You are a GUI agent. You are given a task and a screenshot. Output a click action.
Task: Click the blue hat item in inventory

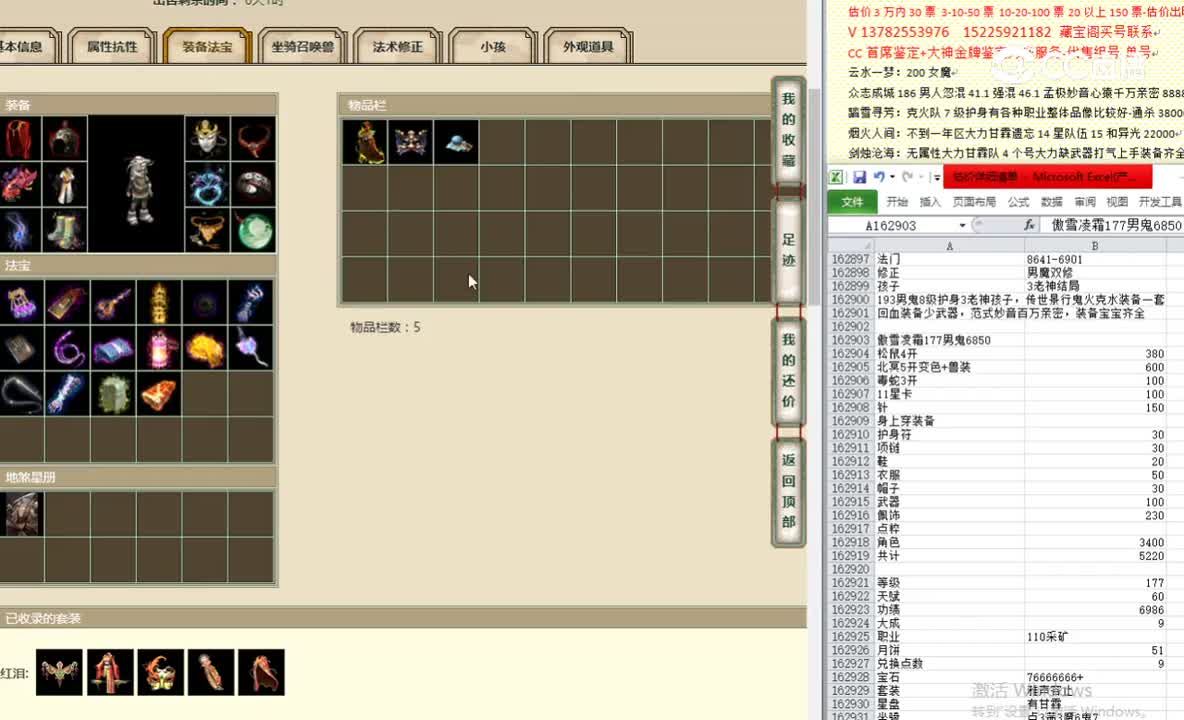[457, 142]
